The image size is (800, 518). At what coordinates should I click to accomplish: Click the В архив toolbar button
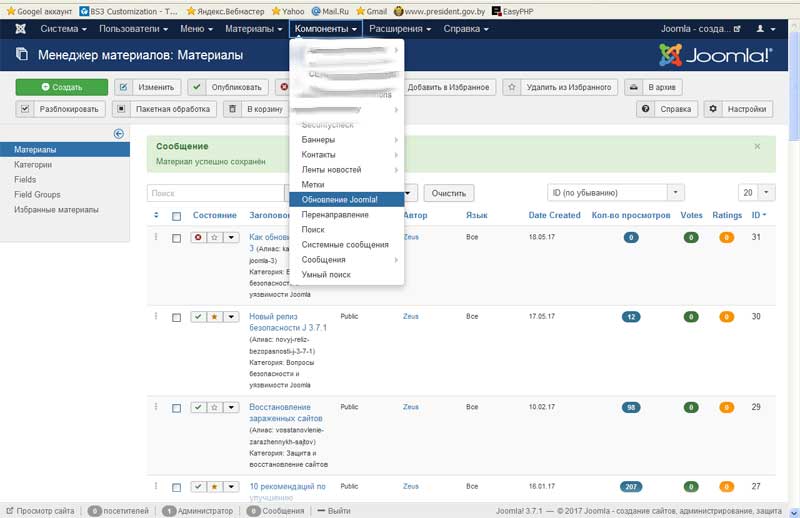click(x=653, y=87)
